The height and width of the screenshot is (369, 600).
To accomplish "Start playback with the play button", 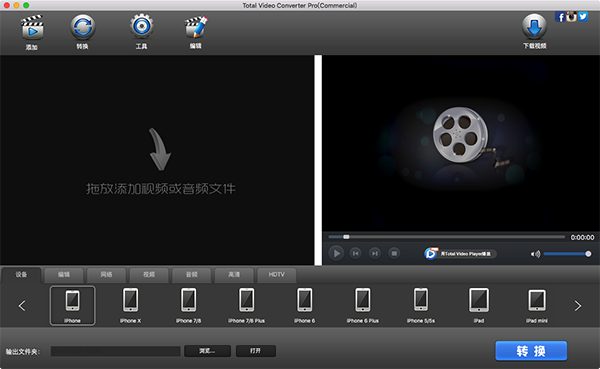I will [336, 253].
